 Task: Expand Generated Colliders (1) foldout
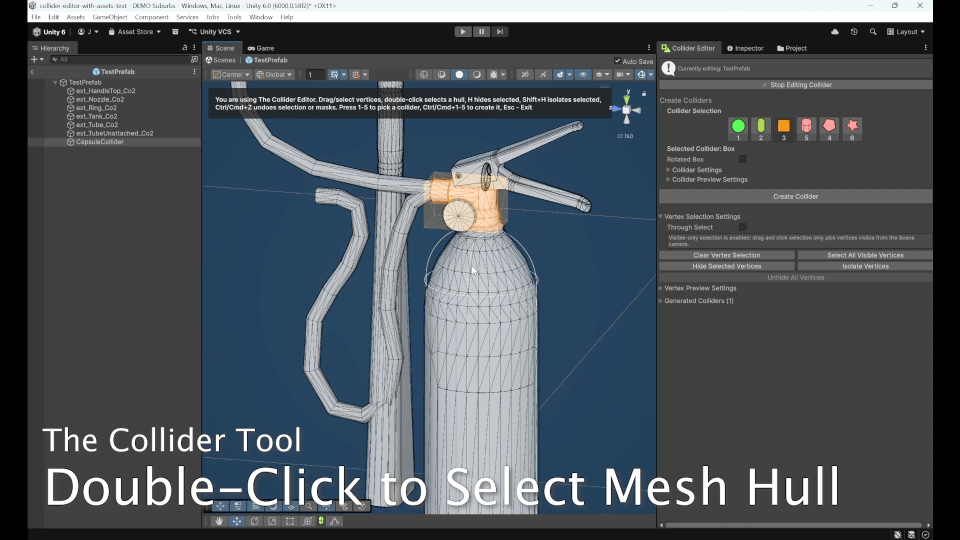661,301
